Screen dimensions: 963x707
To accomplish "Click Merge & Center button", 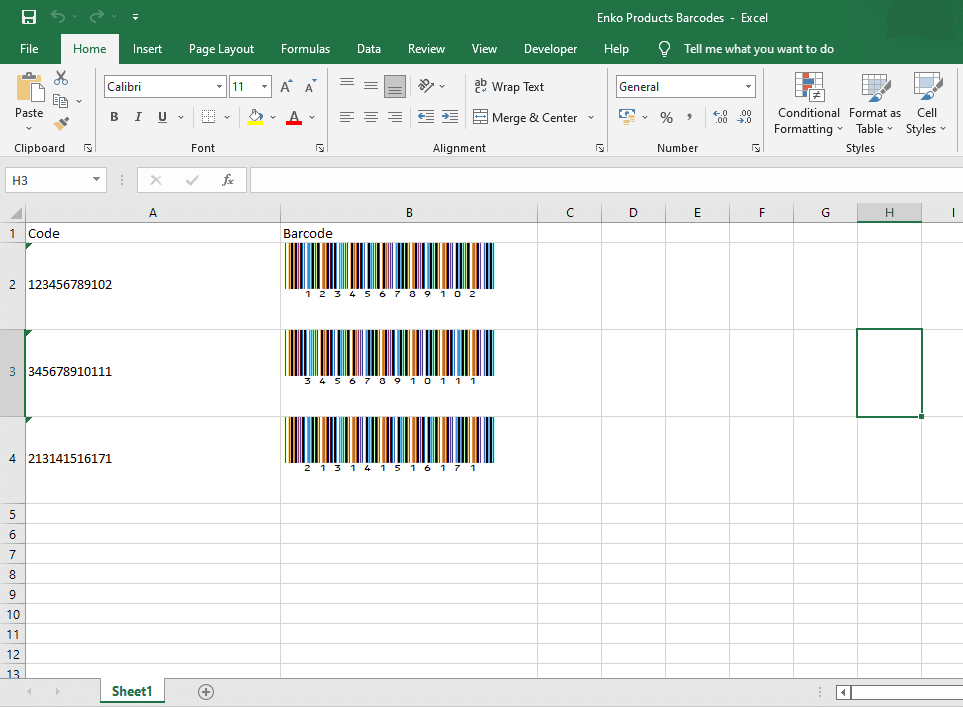I will [526, 117].
